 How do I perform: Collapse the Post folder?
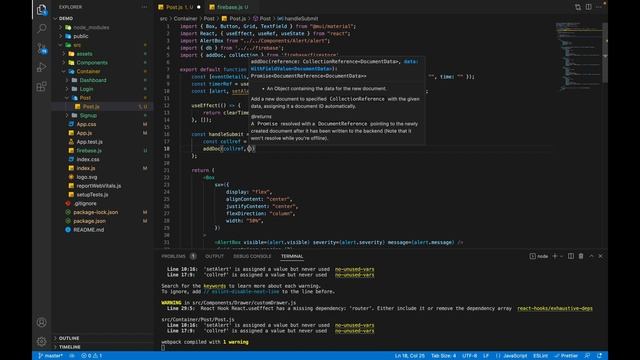pyautogui.click(x=102, y=98)
